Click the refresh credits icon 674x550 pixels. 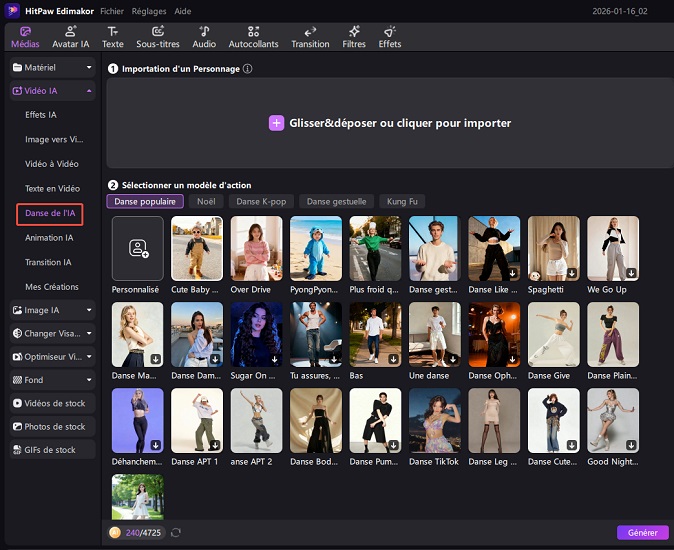[x=176, y=533]
